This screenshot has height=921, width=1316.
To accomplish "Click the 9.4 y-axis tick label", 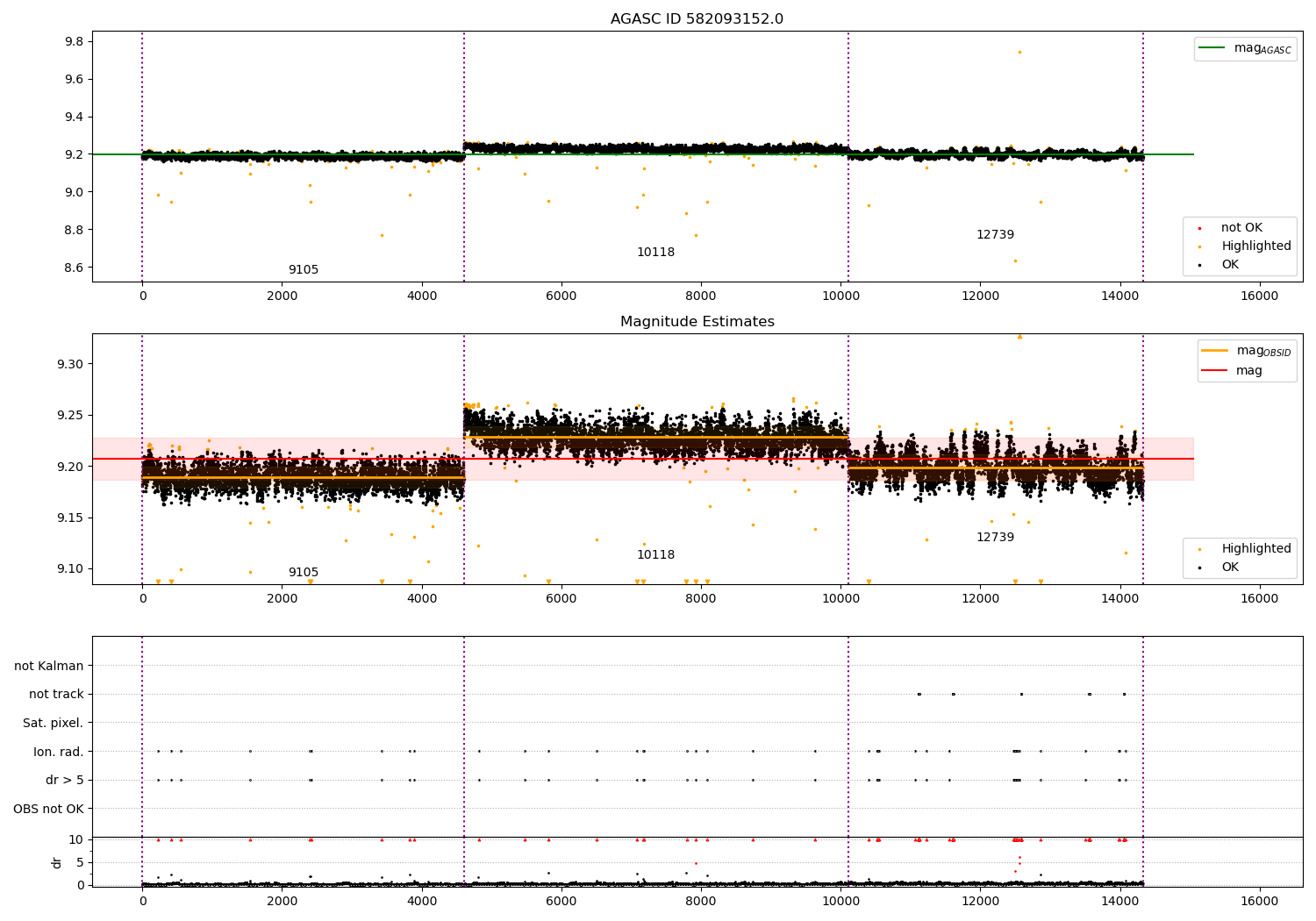I will pos(74,118).
